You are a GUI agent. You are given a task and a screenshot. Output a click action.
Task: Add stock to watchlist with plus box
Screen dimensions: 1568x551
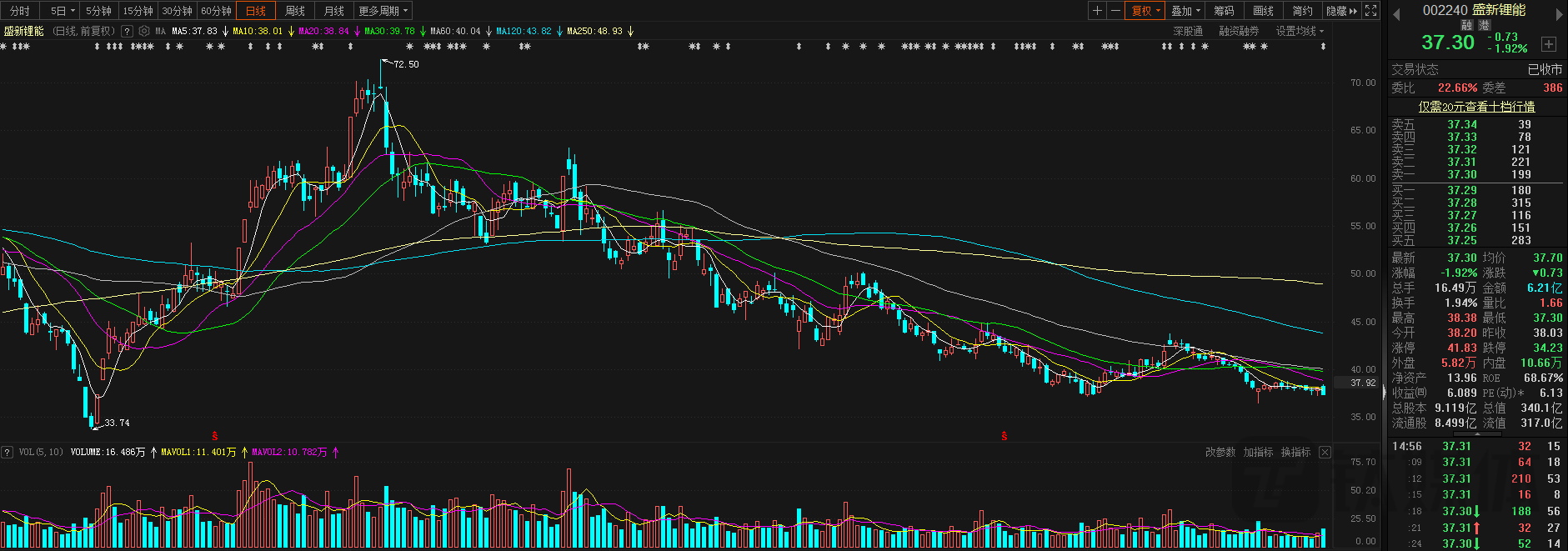coord(1549,44)
